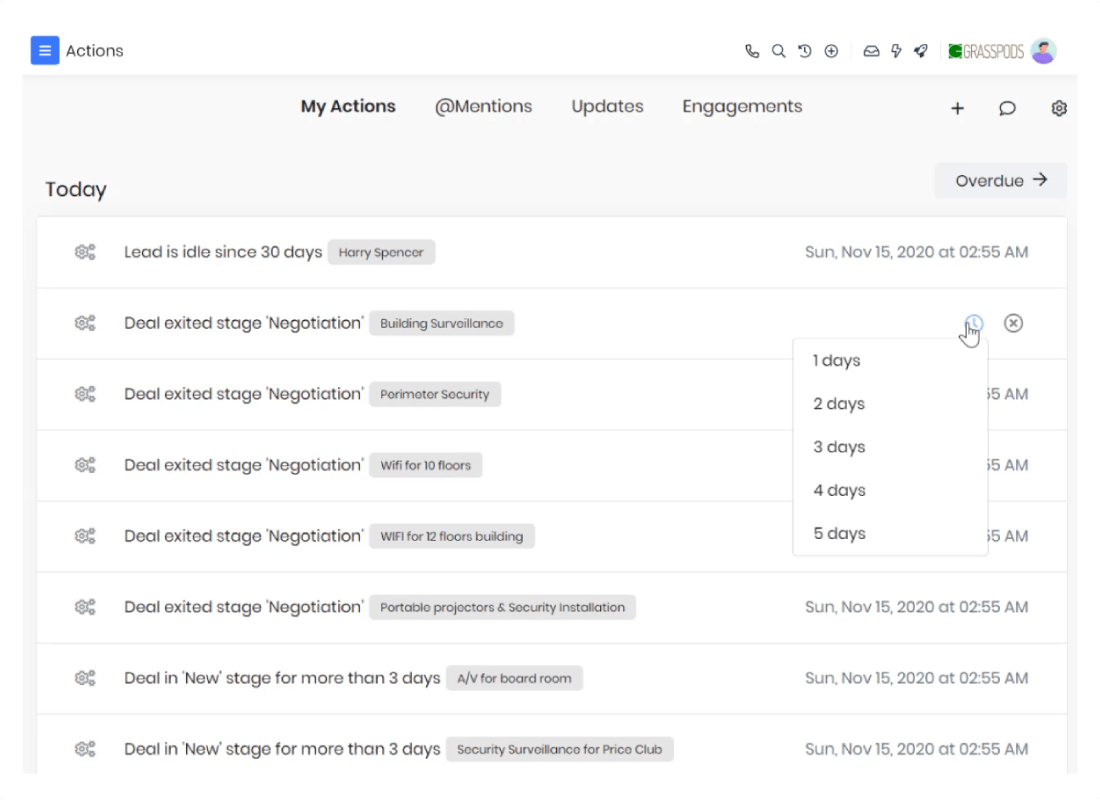Screen dimensions: 1100x800
Task: Open the chat bubble icon
Action: click(x=1007, y=108)
